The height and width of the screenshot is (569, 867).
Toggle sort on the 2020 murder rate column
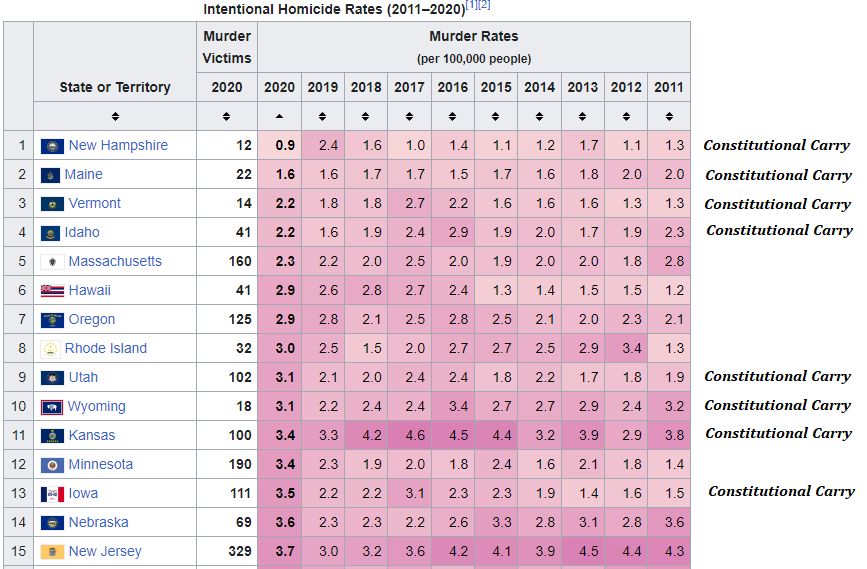point(279,116)
